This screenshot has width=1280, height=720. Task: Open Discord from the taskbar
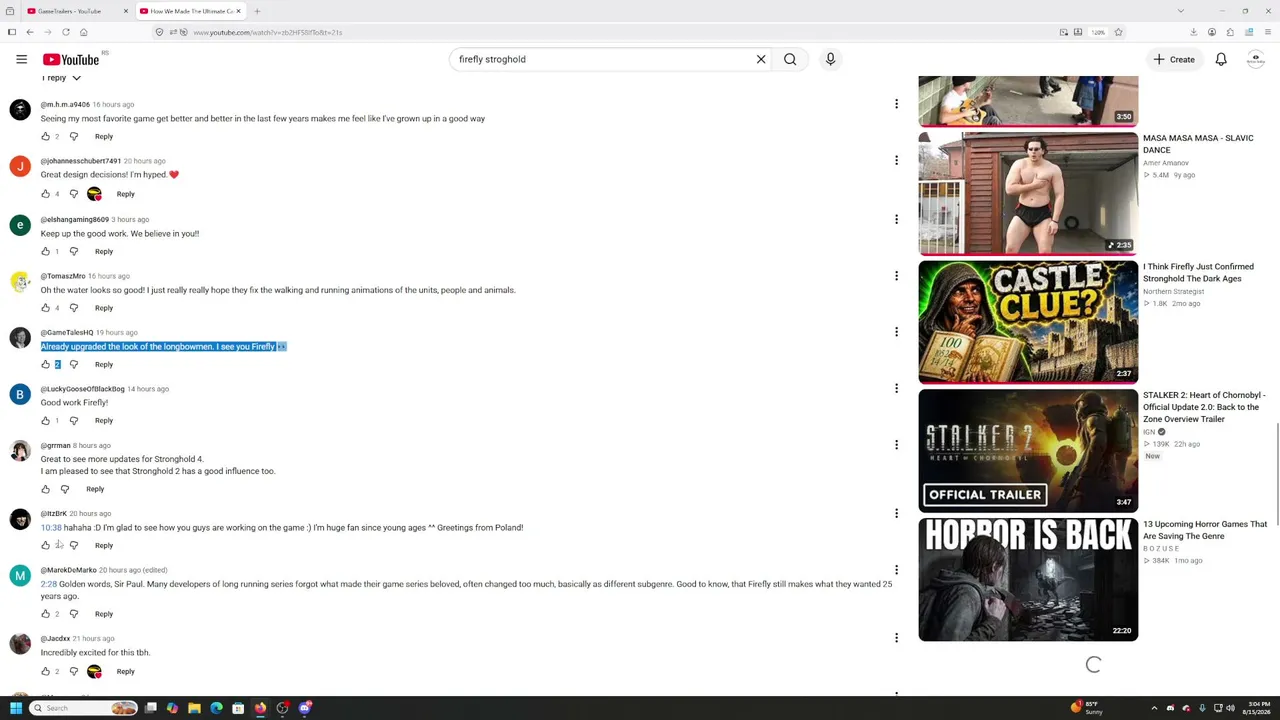304,708
